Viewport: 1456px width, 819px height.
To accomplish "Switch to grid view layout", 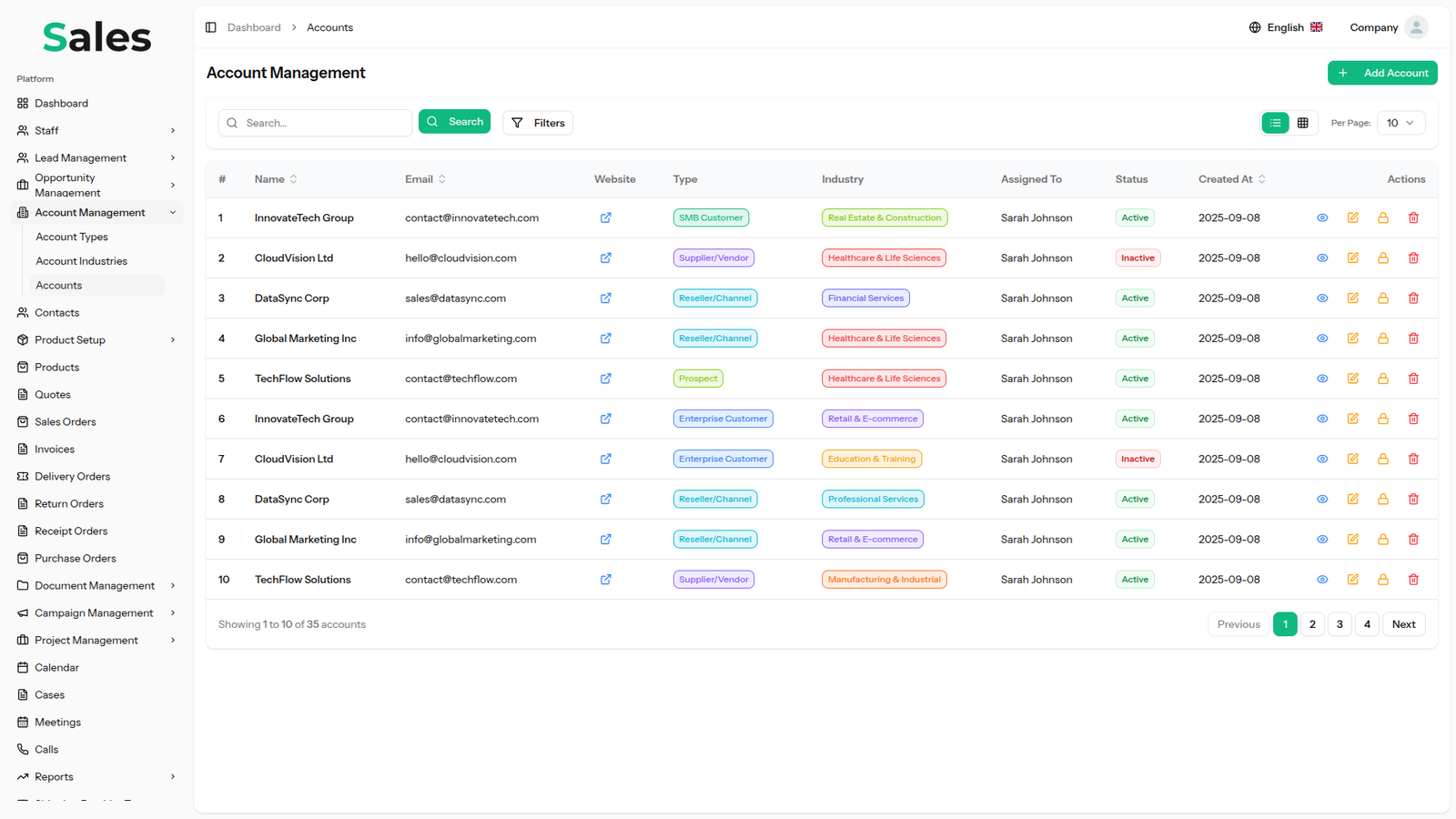I will click(1302, 123).
